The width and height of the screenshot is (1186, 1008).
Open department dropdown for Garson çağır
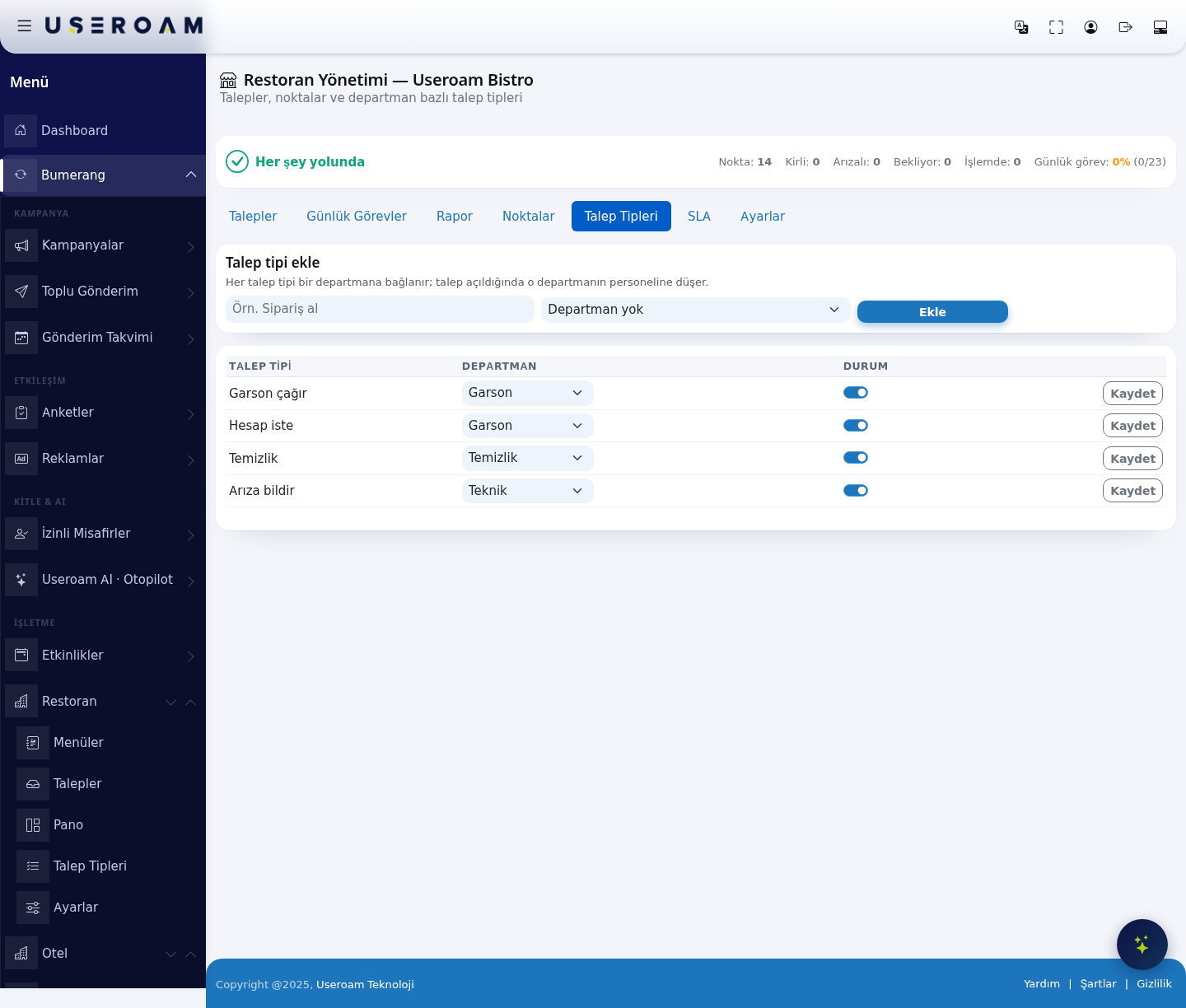point(528,393)
